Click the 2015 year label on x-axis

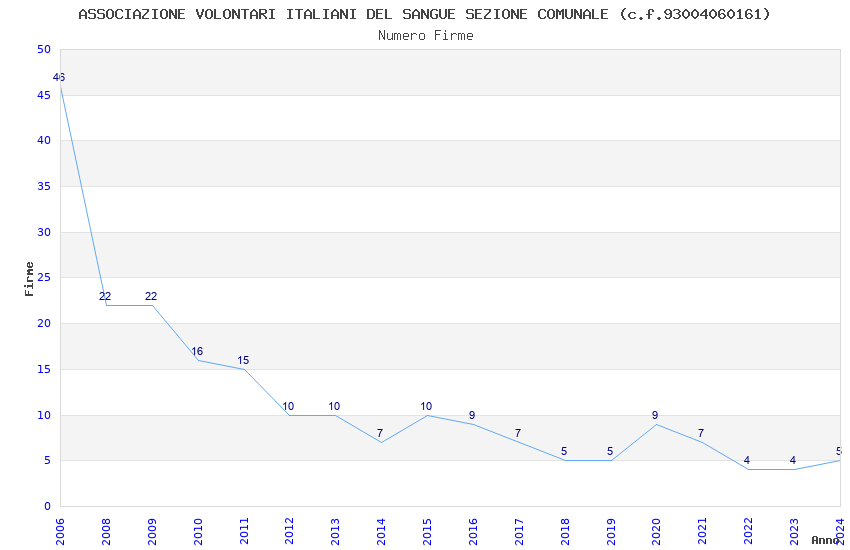click(x=427, y=531)
